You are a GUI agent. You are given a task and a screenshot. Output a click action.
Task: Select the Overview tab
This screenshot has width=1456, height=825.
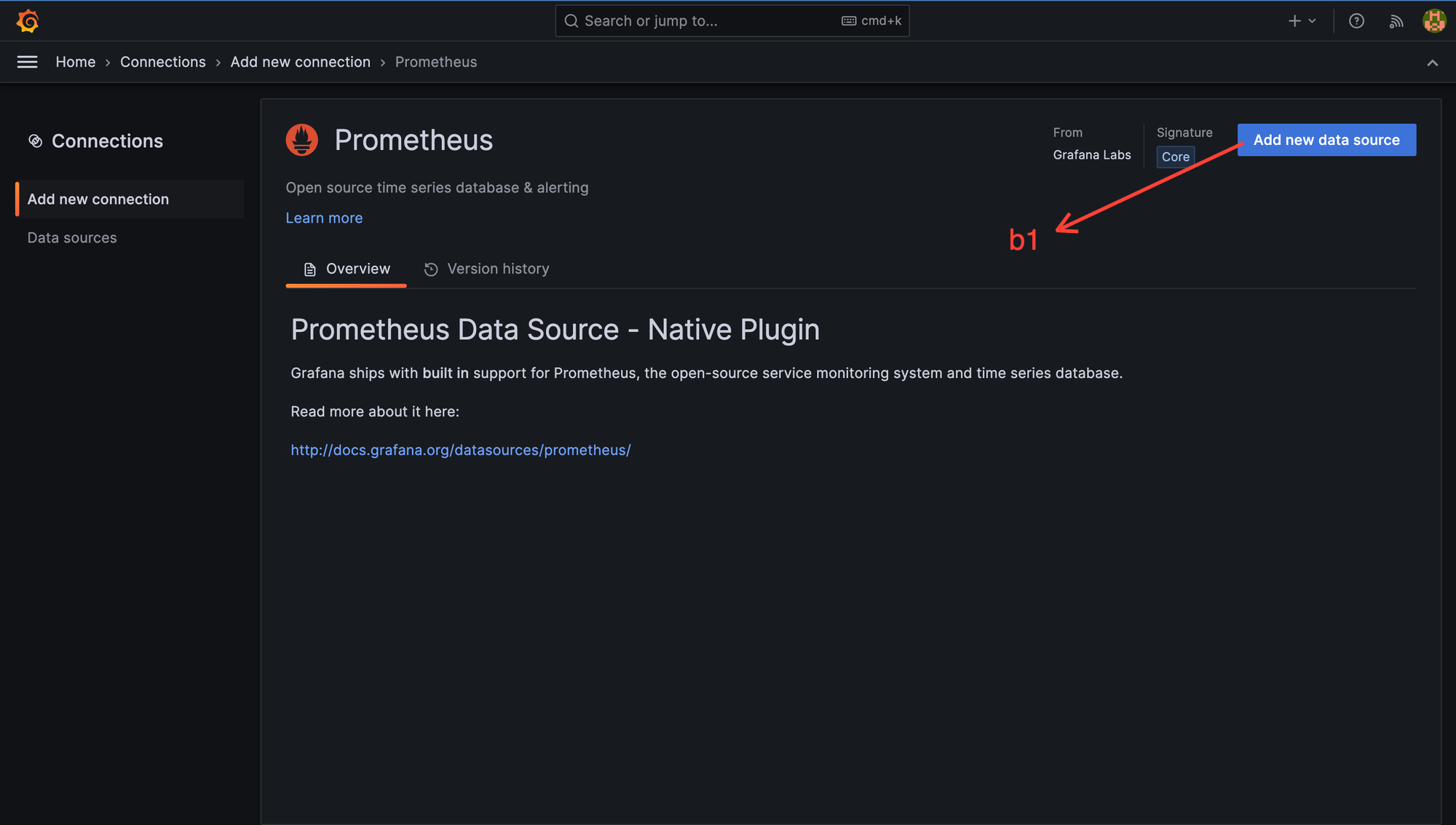pos(347,269)
